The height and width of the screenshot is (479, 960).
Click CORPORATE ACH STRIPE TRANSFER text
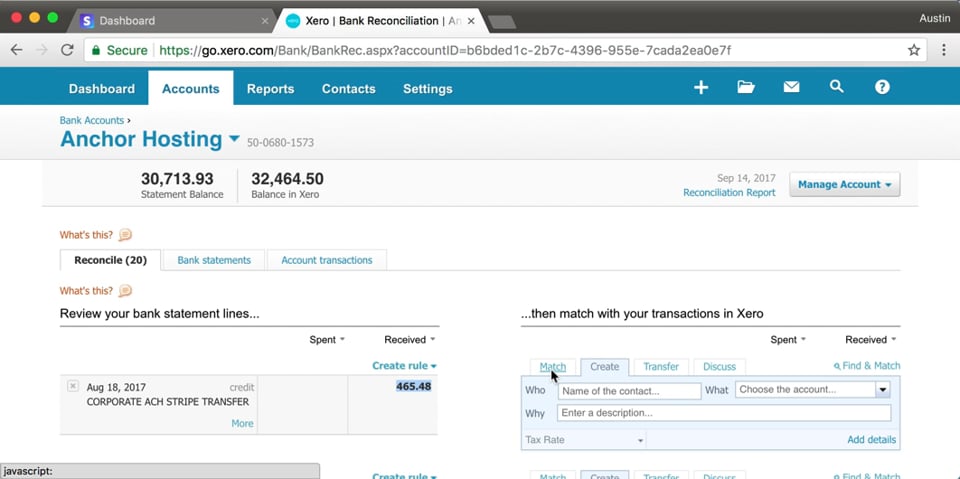[168, 402]
